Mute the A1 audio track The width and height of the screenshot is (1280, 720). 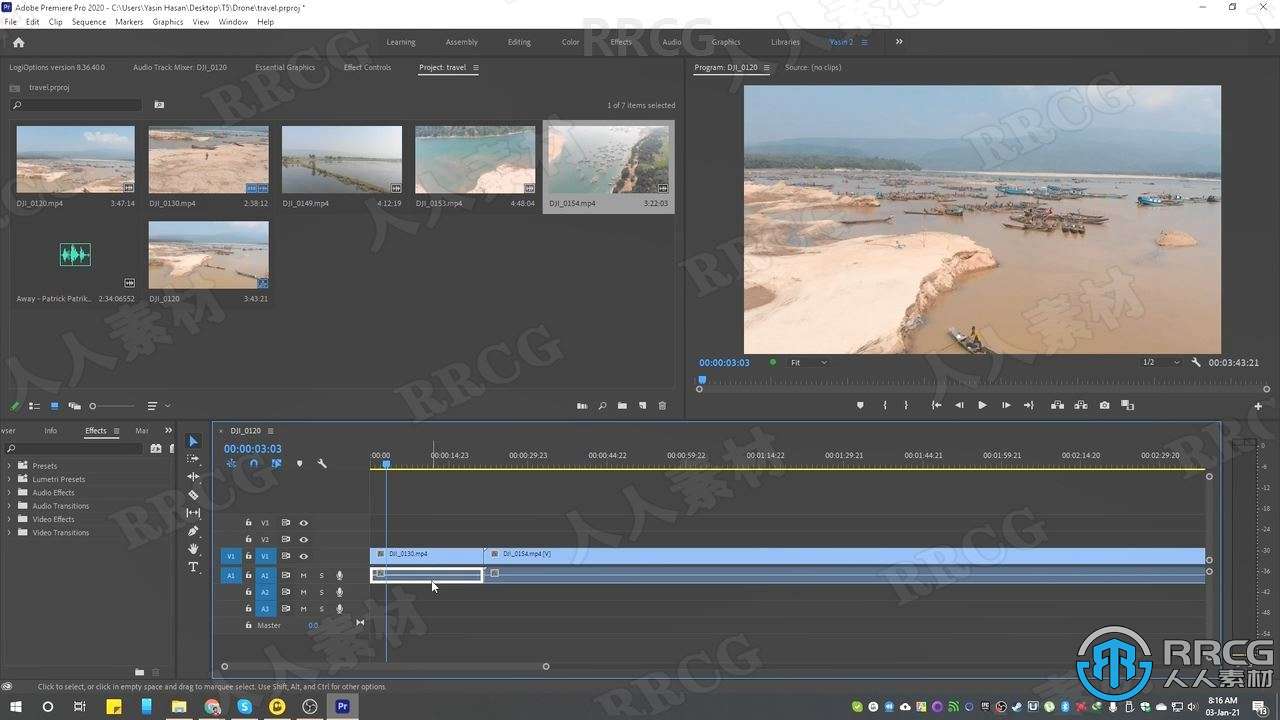point(303,575)
